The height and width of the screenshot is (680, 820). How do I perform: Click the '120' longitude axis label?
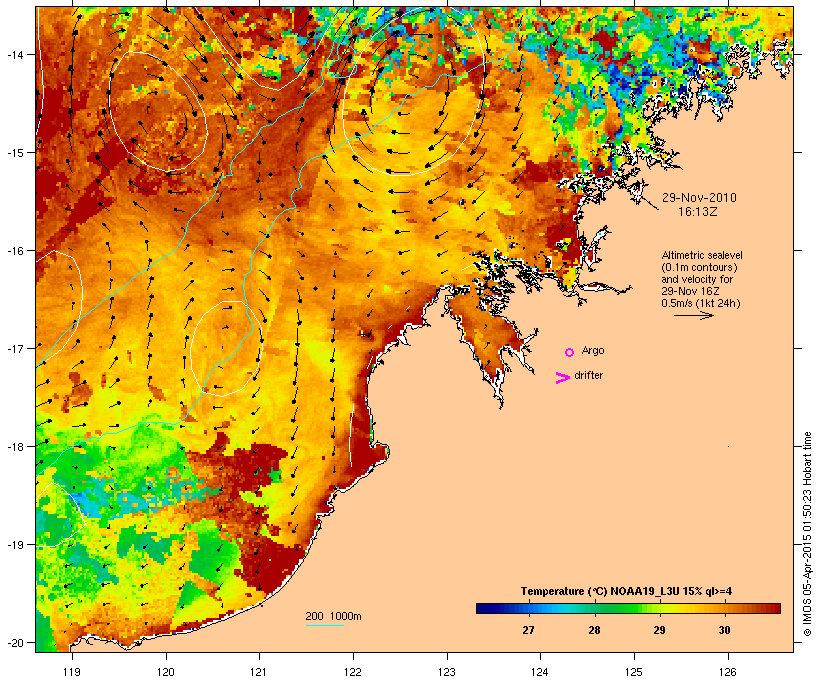[166, 672]
